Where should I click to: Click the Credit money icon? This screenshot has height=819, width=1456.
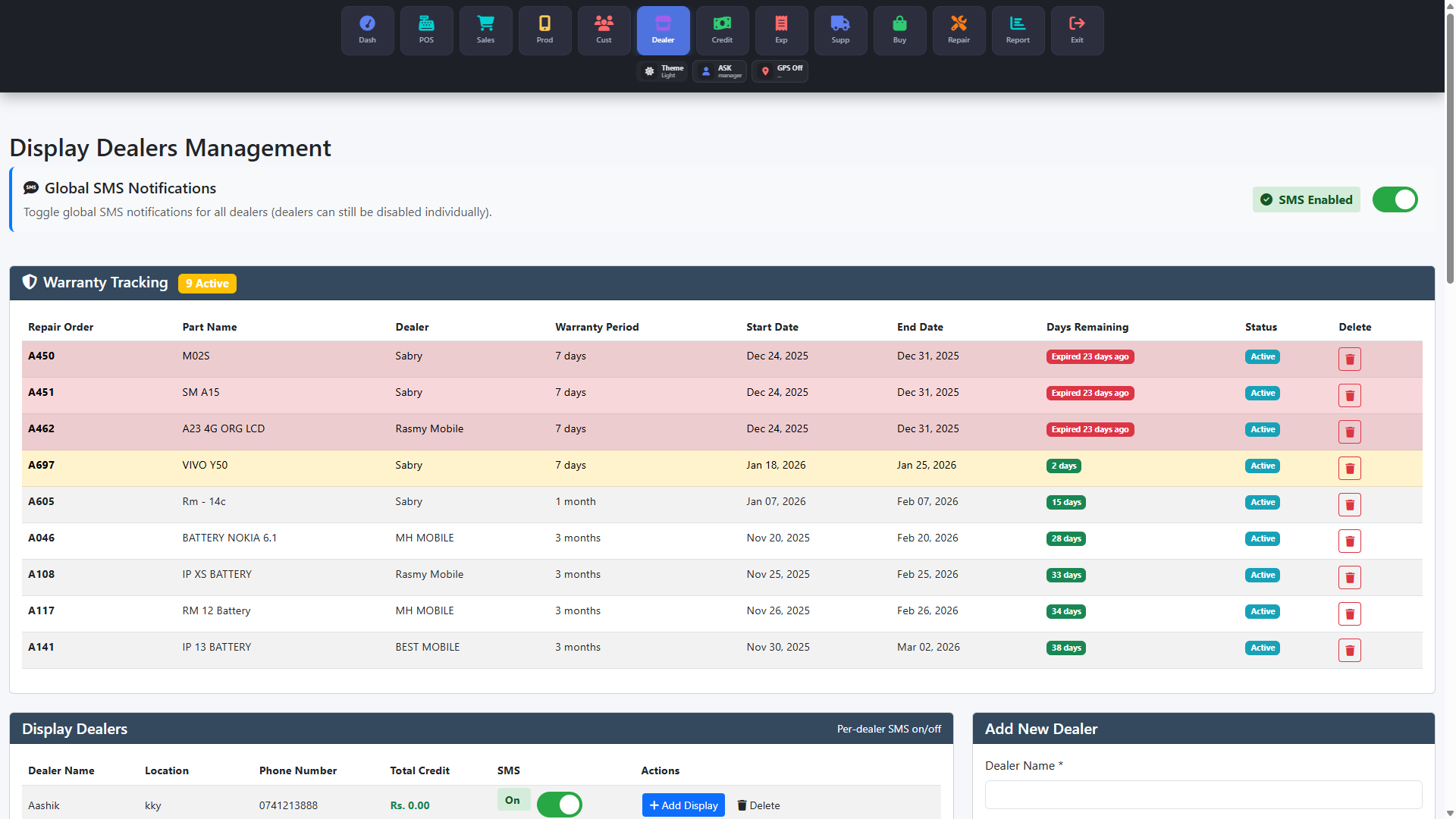pos(722,30)
